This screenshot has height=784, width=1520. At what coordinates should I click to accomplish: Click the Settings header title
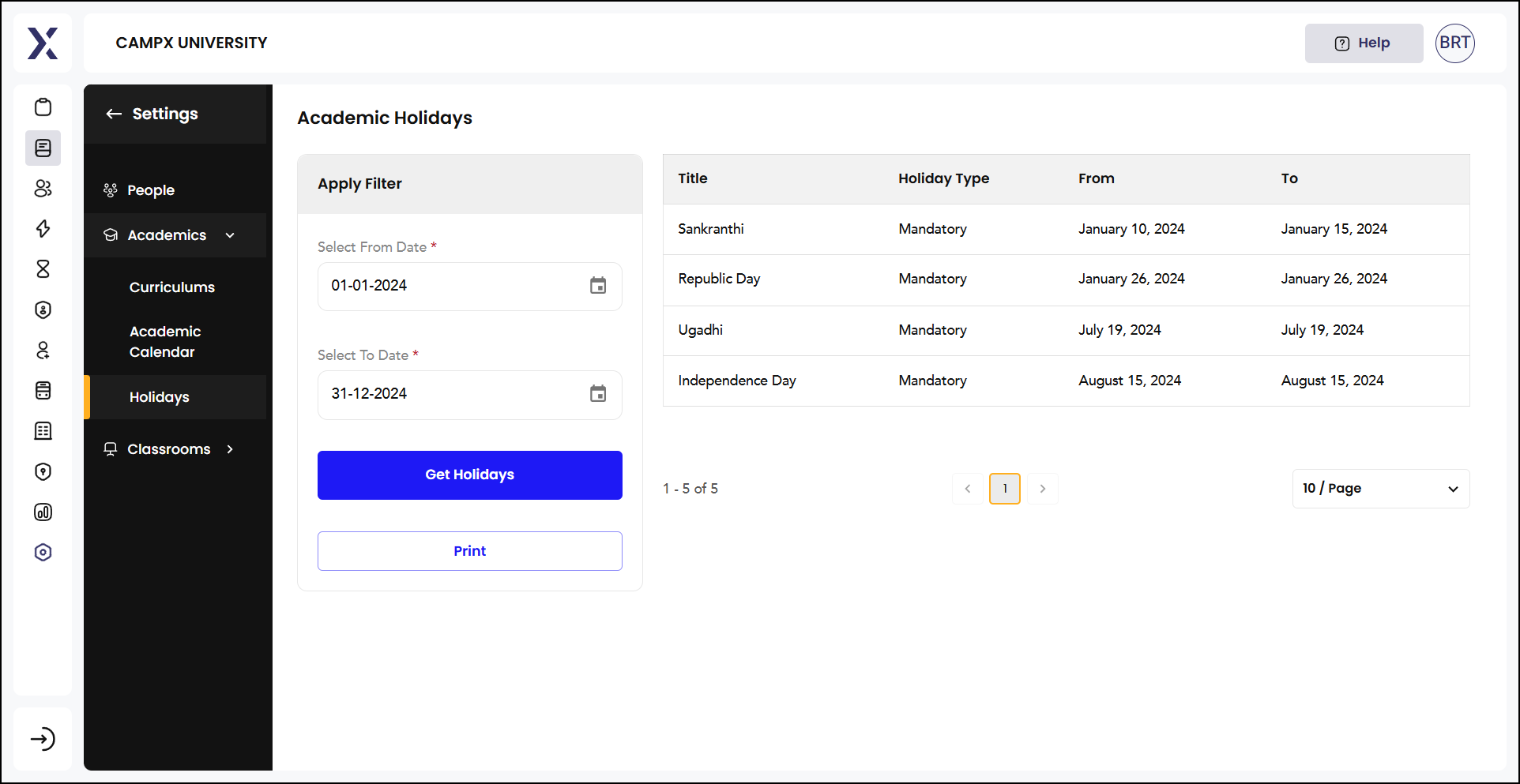[165, 114]
